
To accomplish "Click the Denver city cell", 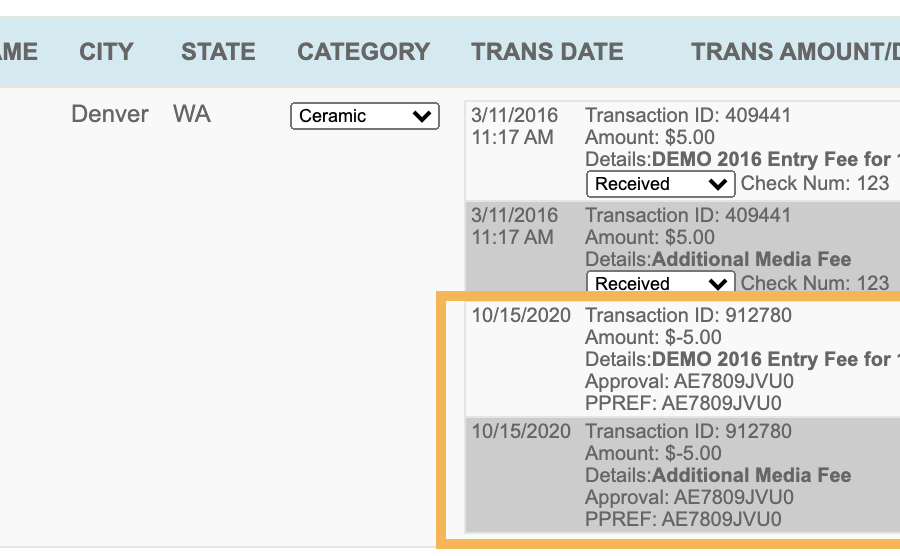I will coord(110,114).
